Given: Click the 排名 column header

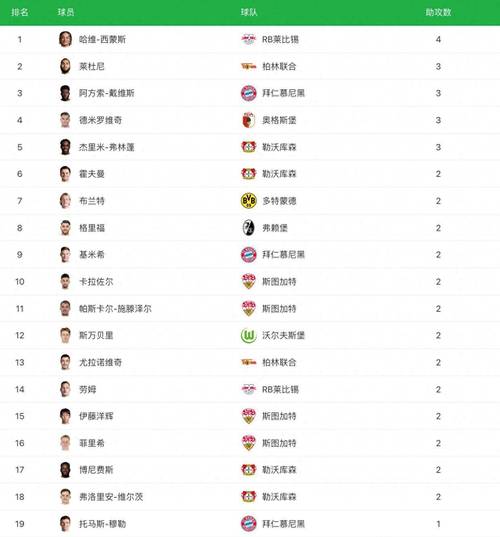Looking at the screenshot, I should point(20,12).
